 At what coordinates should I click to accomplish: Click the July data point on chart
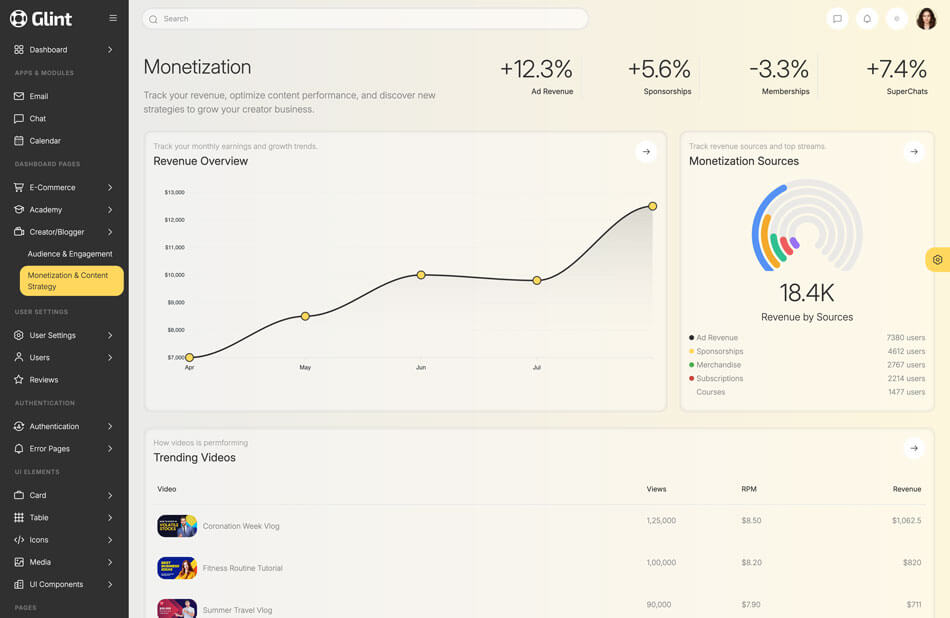pyautogui.click(x=537, y=280)
